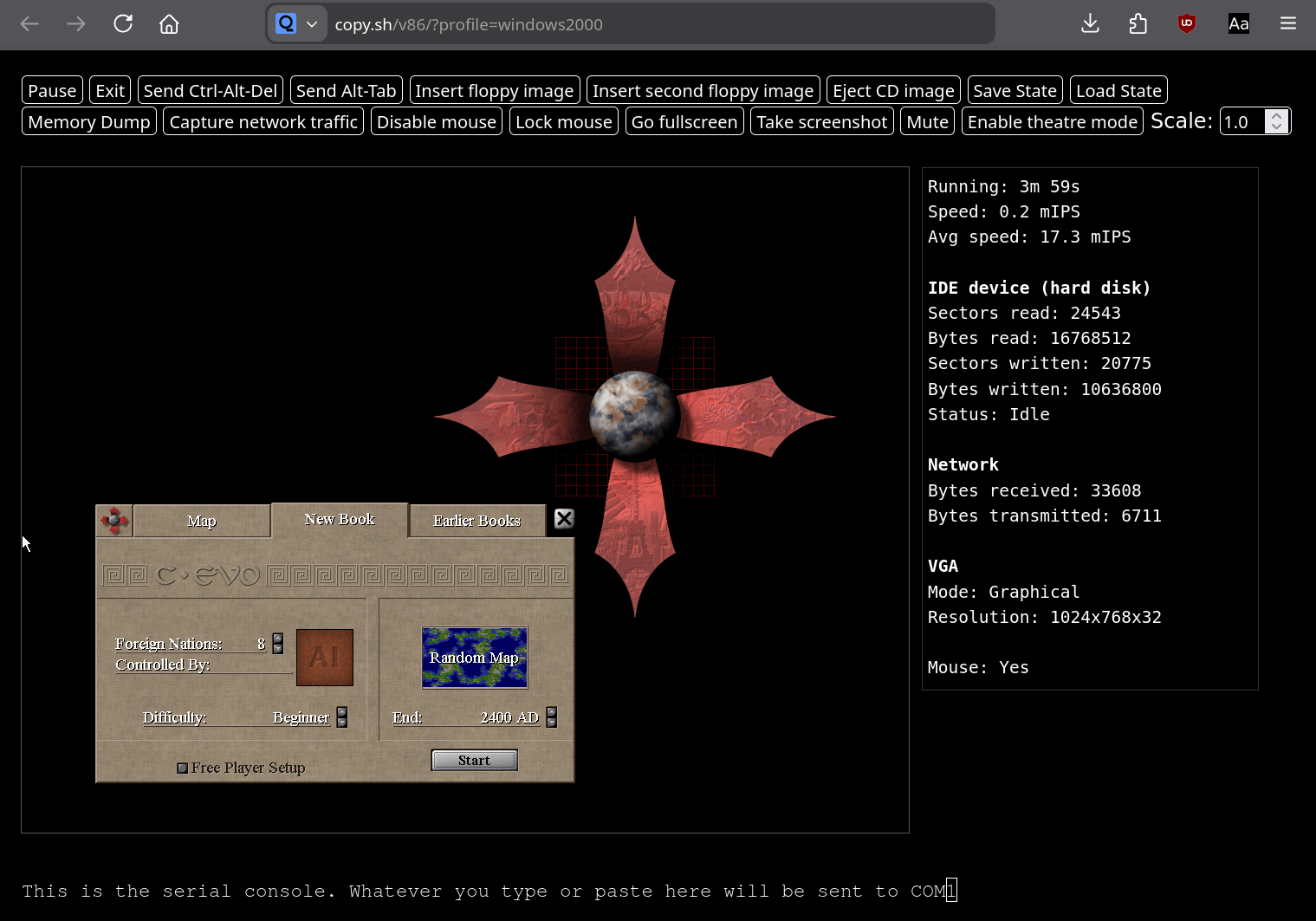Image resolution: width=1316 pixels, height=921 pixels.
Task: Toggle the Free Player Setup checkbox
Action: point(183,769)
